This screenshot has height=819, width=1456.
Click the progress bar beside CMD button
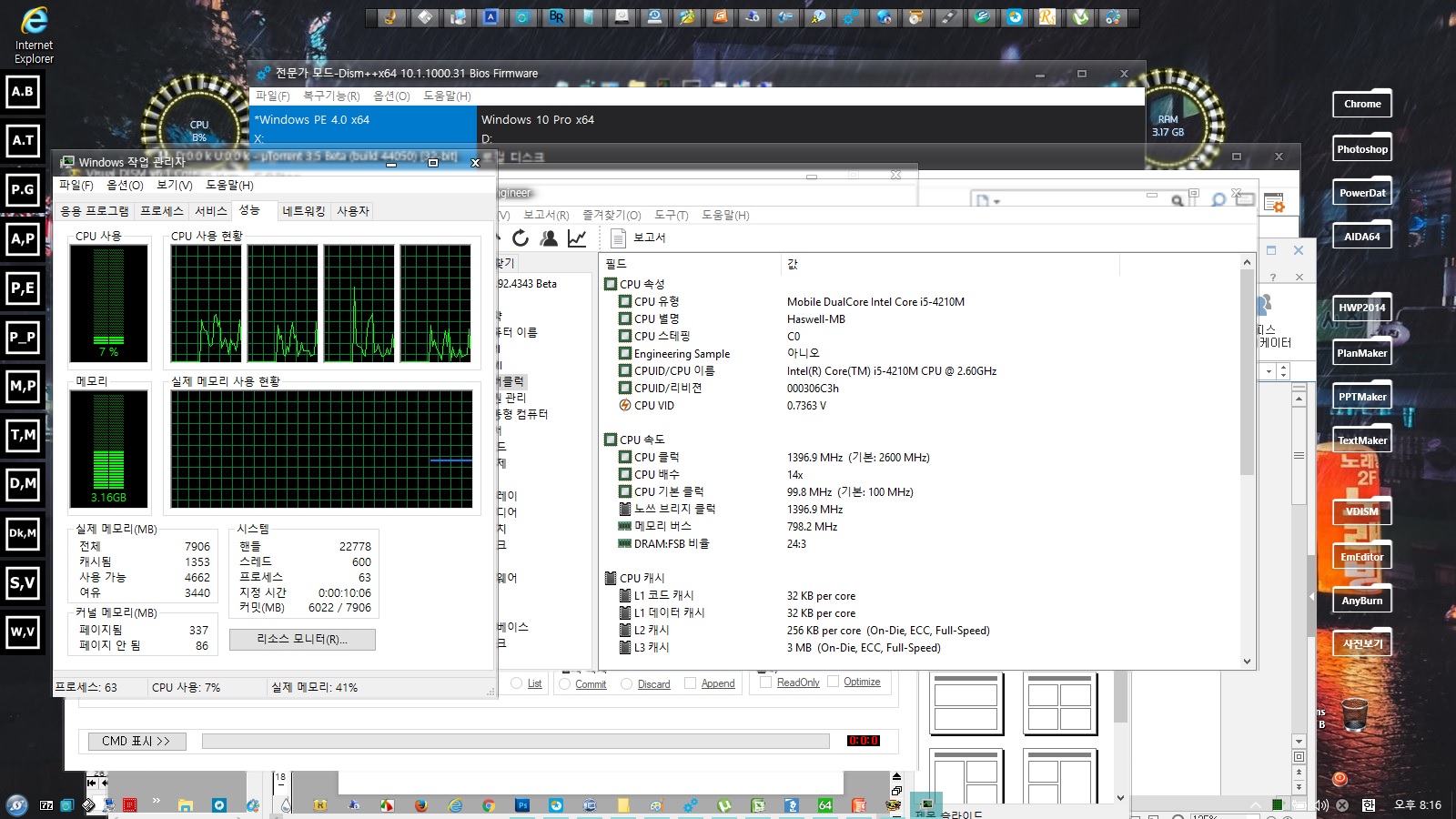515,741
